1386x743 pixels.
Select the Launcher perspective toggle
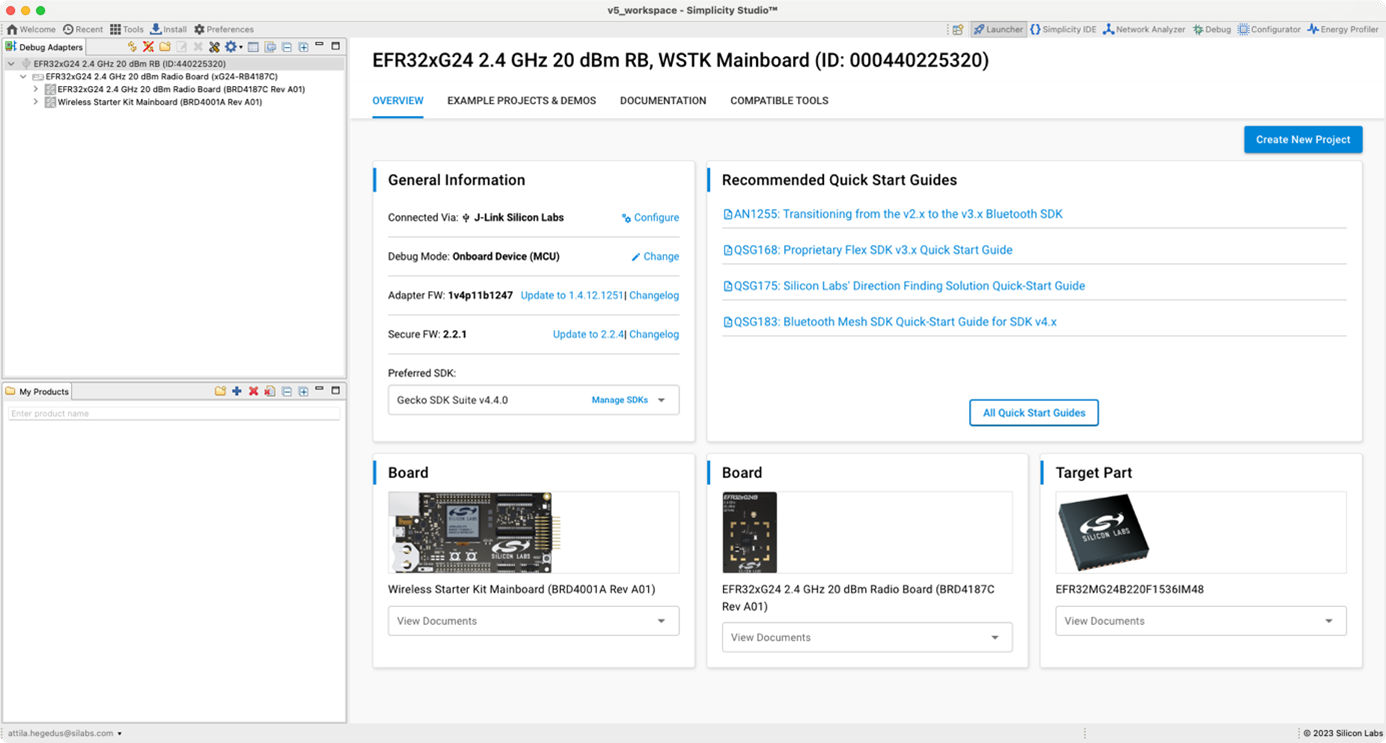(x=998, y=29)
